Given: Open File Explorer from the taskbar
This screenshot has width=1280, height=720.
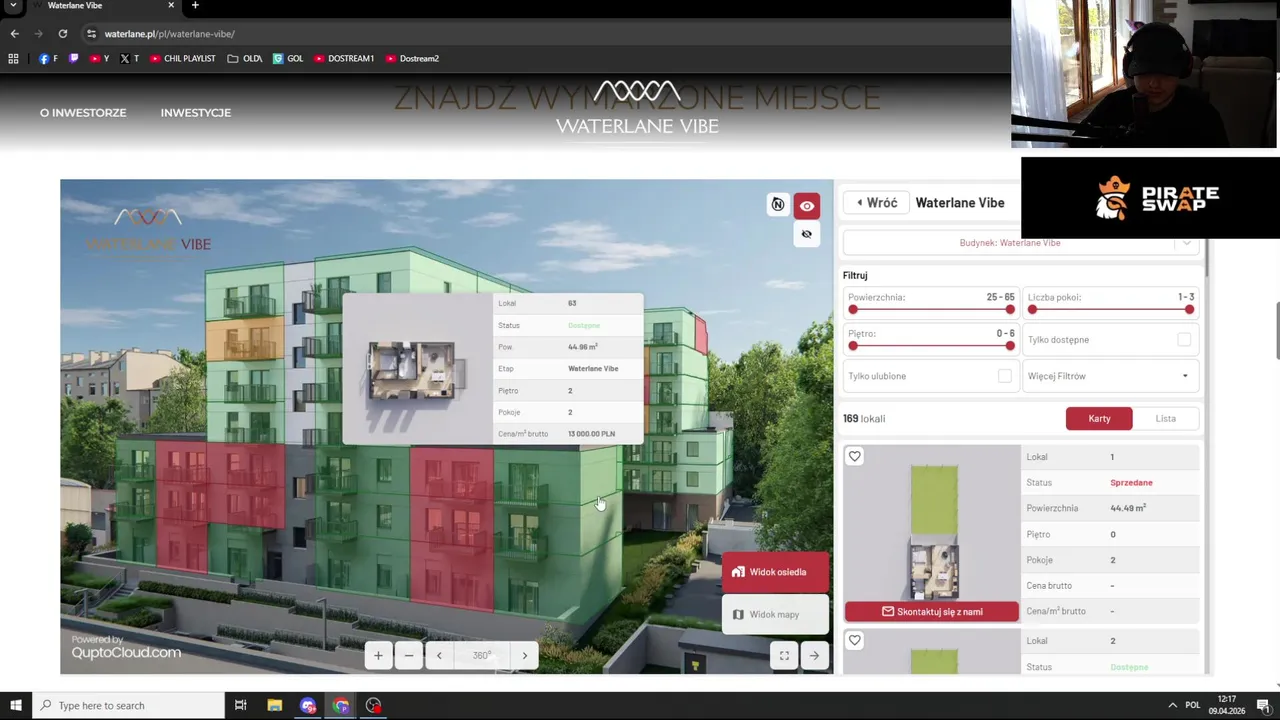Looking at the screenshot, I should click(x=275, y=706).
